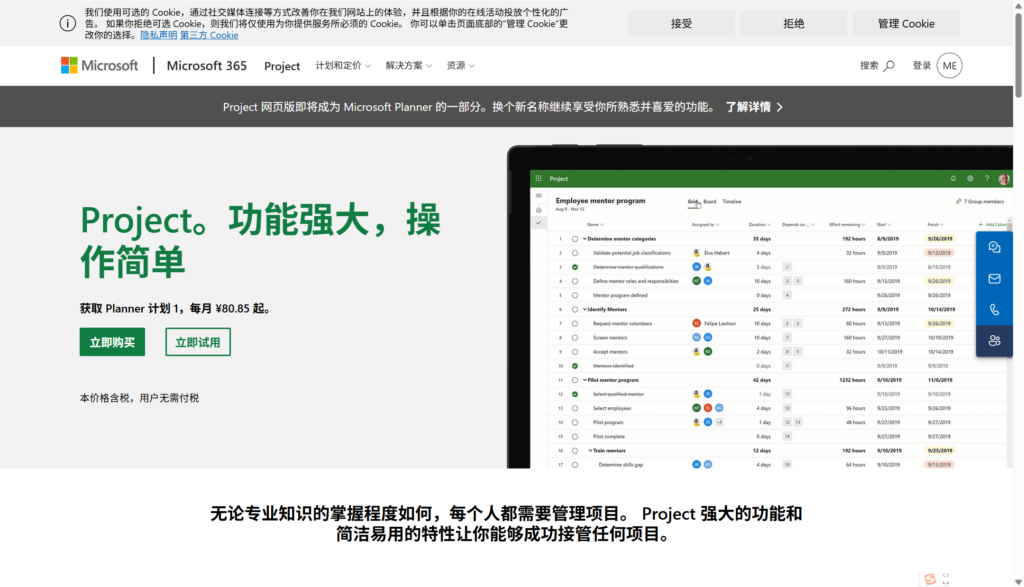Viewport: 1024px width, 587px height.
Task: Click the phone call sidebar icon
Action: click(994, 309)
